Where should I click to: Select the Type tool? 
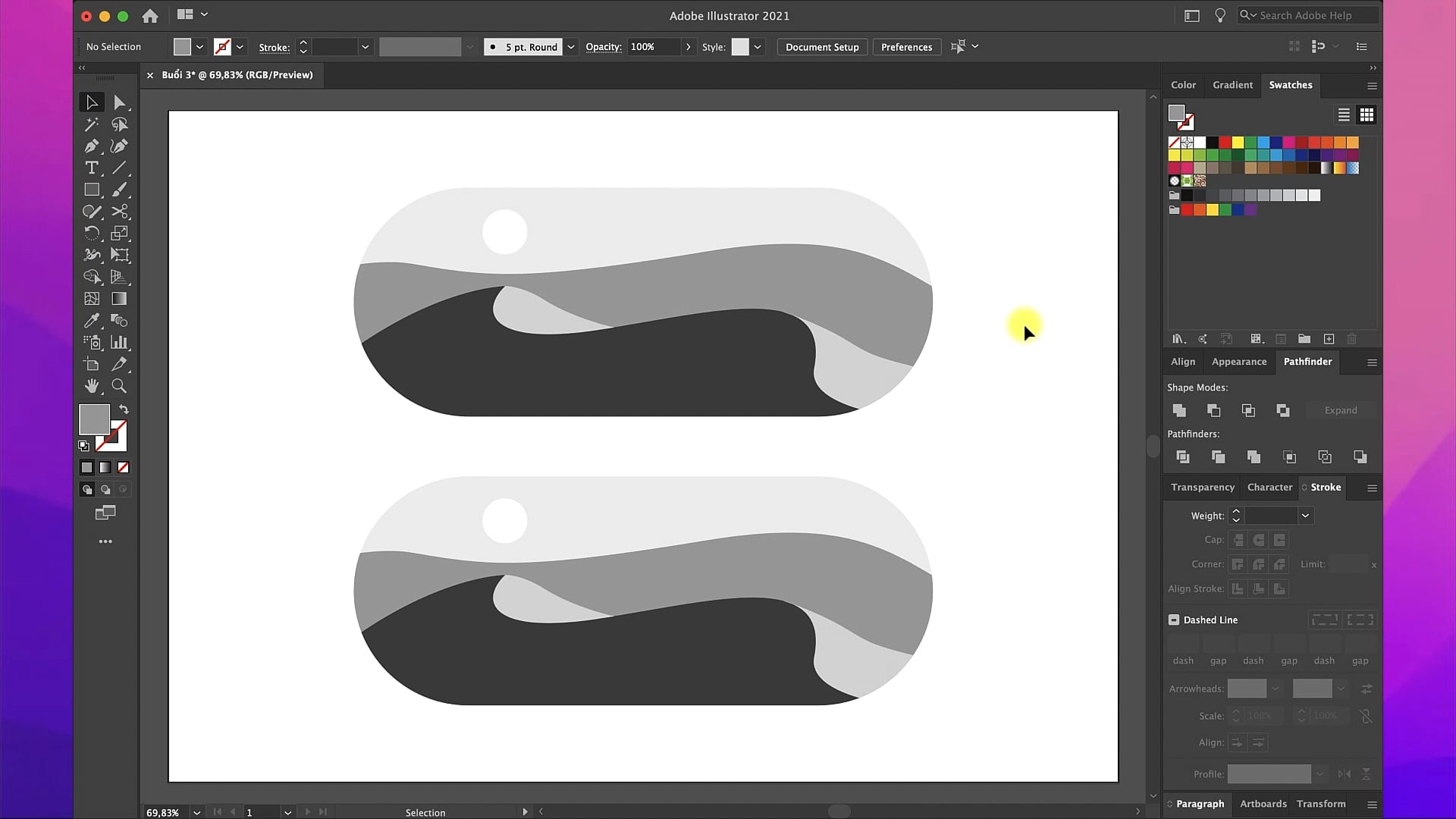[x=92, y=168]
